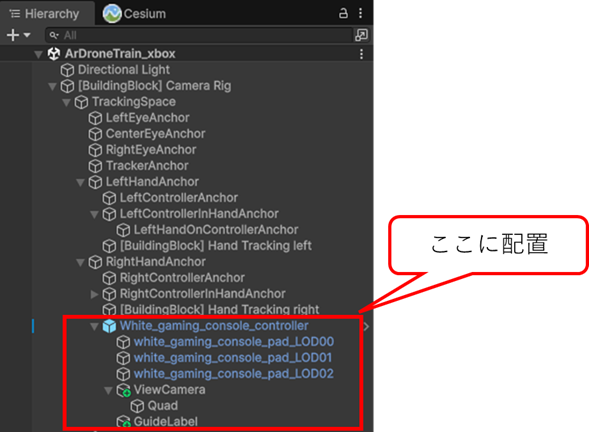Image resolution: width=589 pixels, height=432 pixels.
Task: Expand RightControllerInHandAnchor children
Action: [x=94, y=294]
